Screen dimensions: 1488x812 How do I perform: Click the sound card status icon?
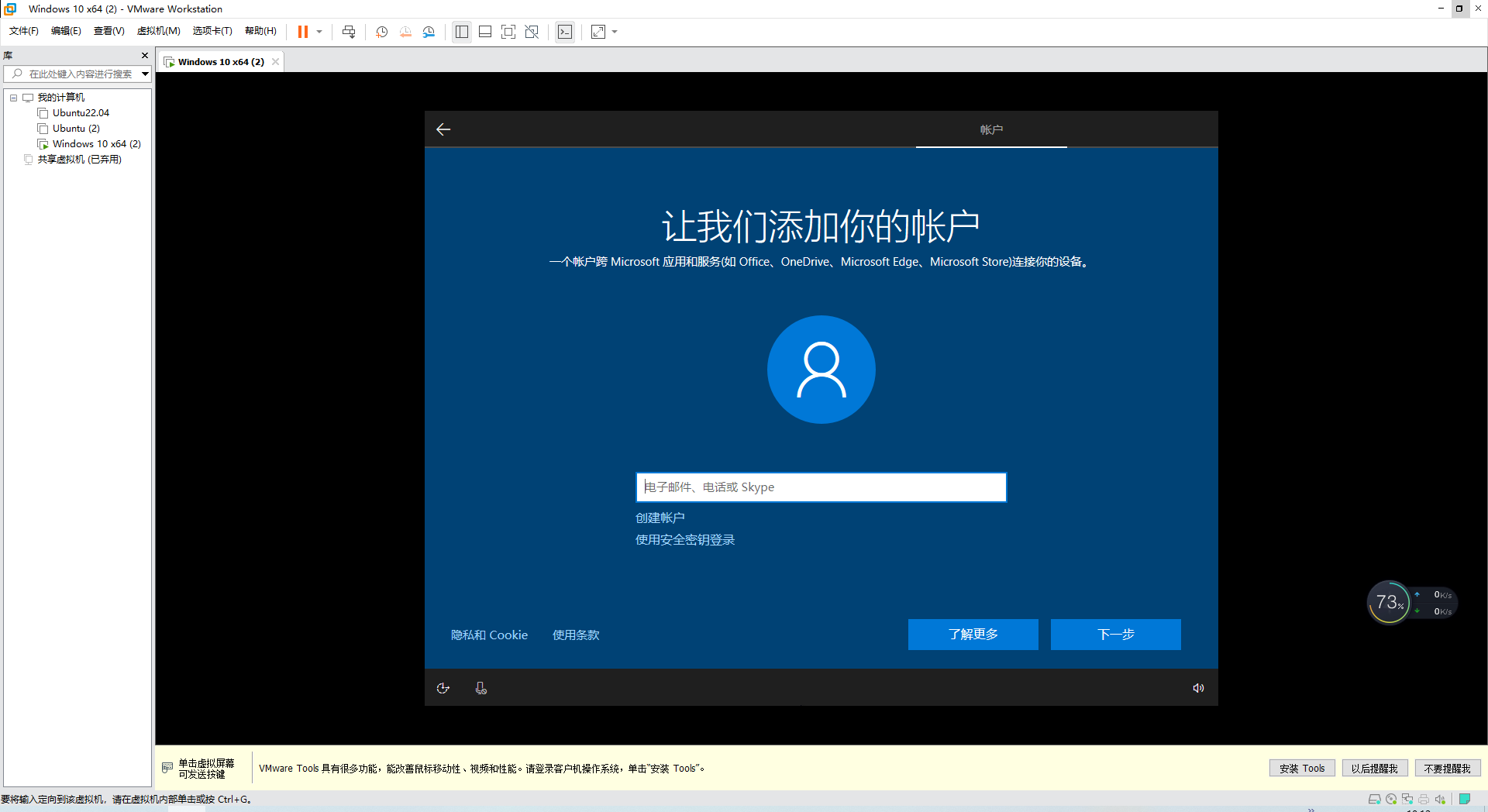1440,799
